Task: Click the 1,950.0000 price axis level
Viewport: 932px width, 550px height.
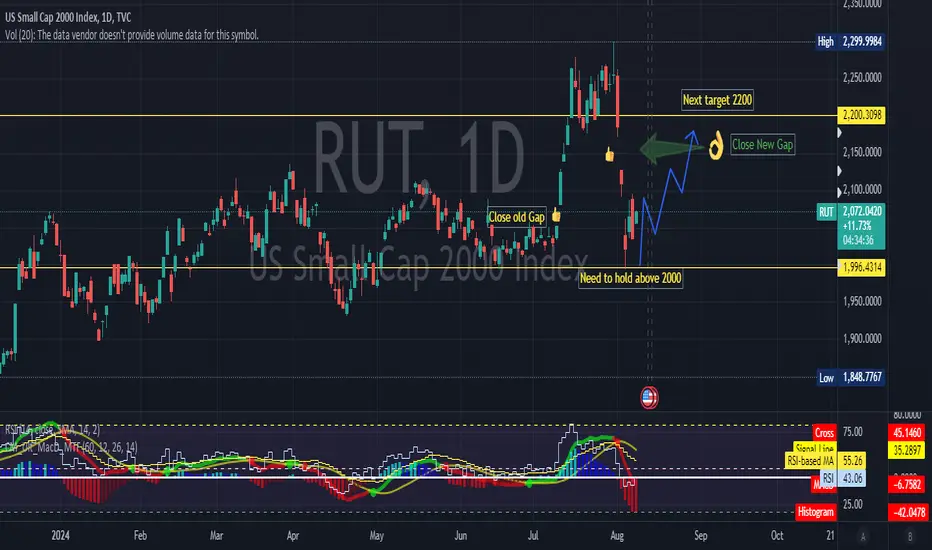Action: click(862, 301)
